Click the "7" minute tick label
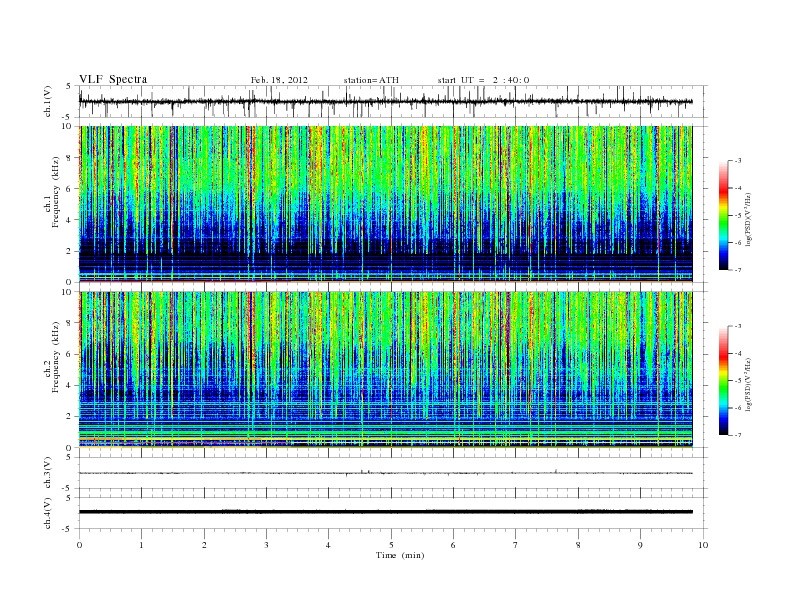The height and width of the screenshot is (612, 792). tap(515, 545)
